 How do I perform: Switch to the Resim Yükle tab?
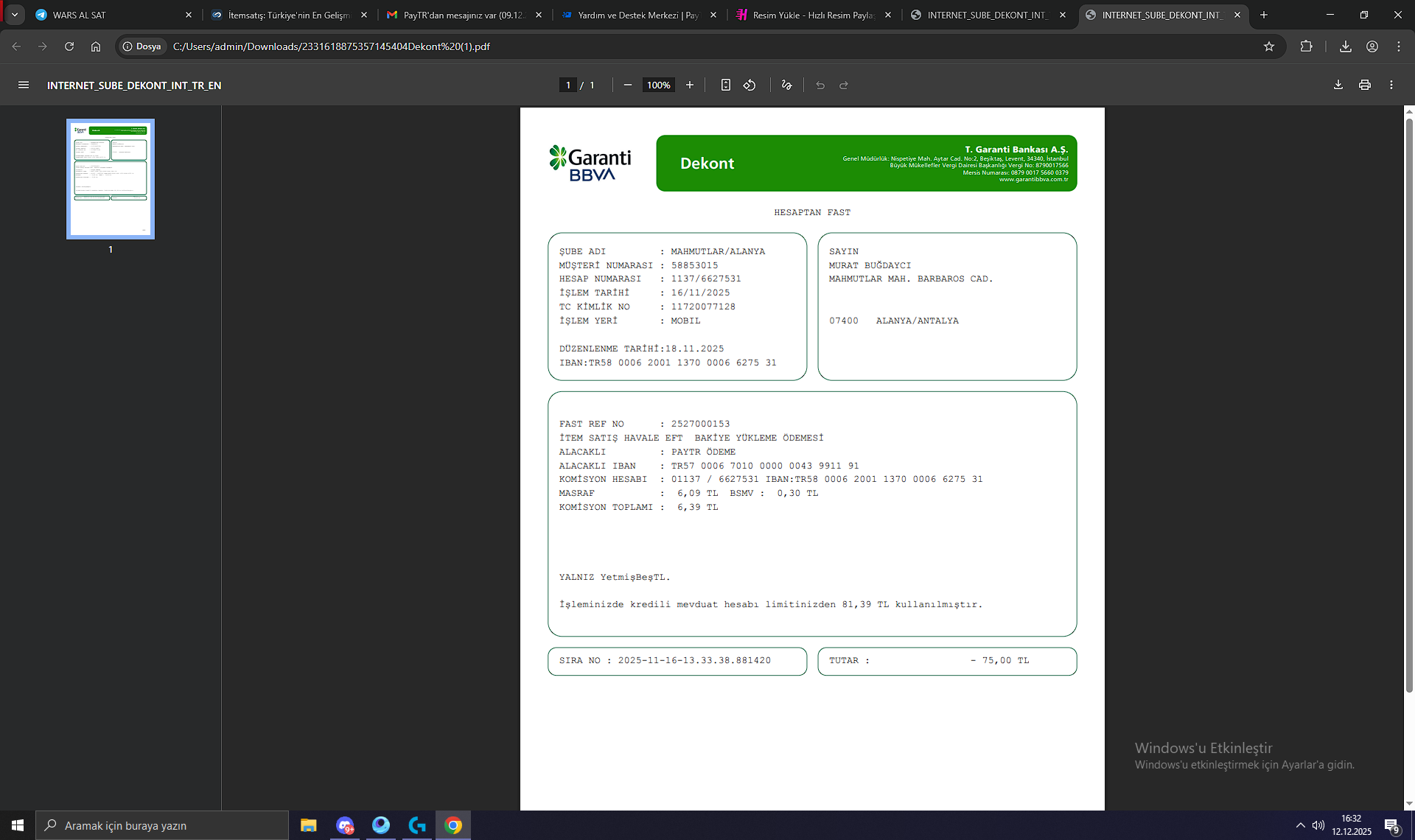click(814, 15)
